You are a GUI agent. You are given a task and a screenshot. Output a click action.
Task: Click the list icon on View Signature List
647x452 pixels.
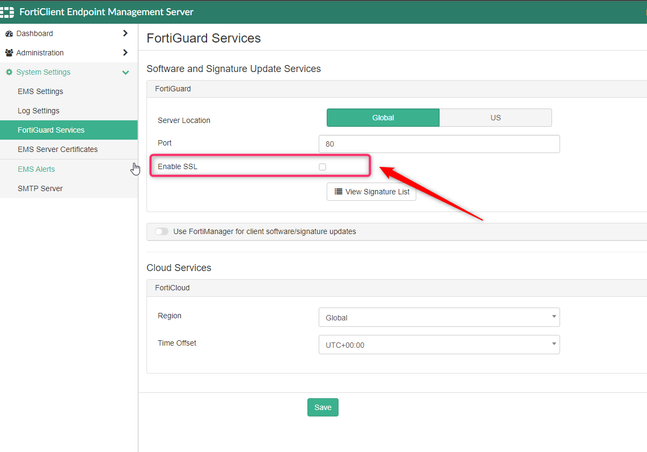338,192
